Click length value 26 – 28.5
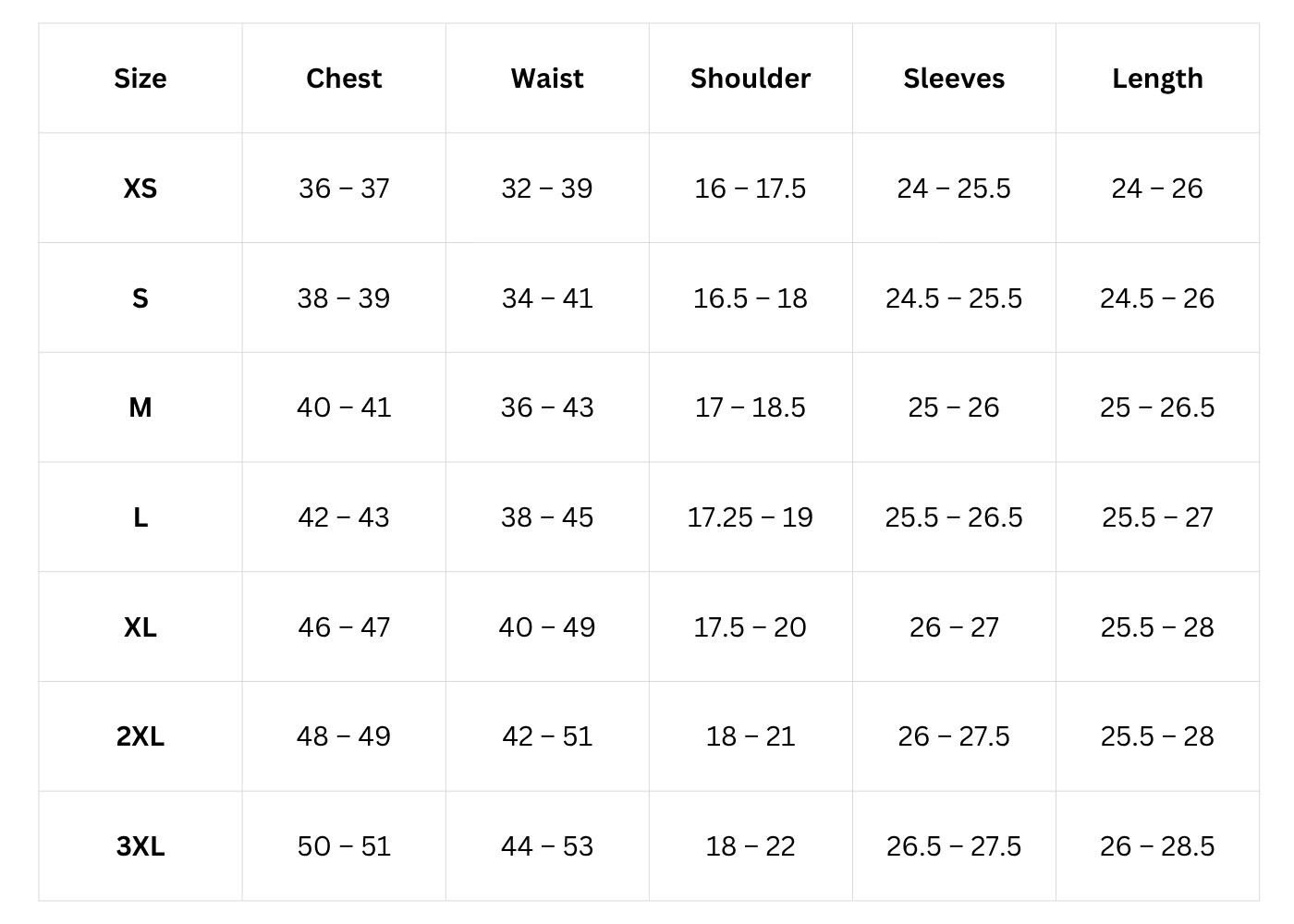The image size is (1294, 924). [1157, 846]
